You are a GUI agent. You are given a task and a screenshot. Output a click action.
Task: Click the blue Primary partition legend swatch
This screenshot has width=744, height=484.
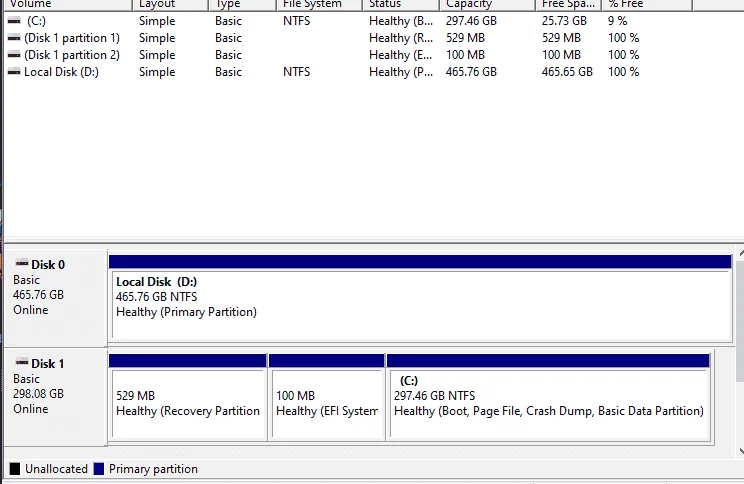click(99, 469)
